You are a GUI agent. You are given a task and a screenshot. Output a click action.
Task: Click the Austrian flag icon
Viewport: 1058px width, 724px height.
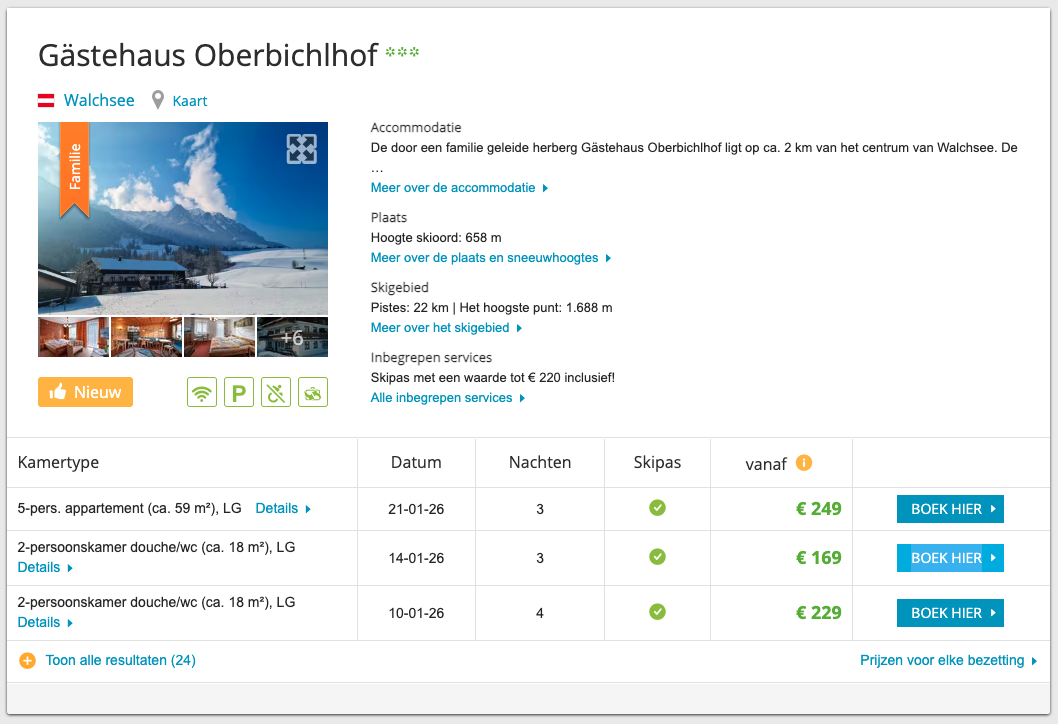pos(46,100)
